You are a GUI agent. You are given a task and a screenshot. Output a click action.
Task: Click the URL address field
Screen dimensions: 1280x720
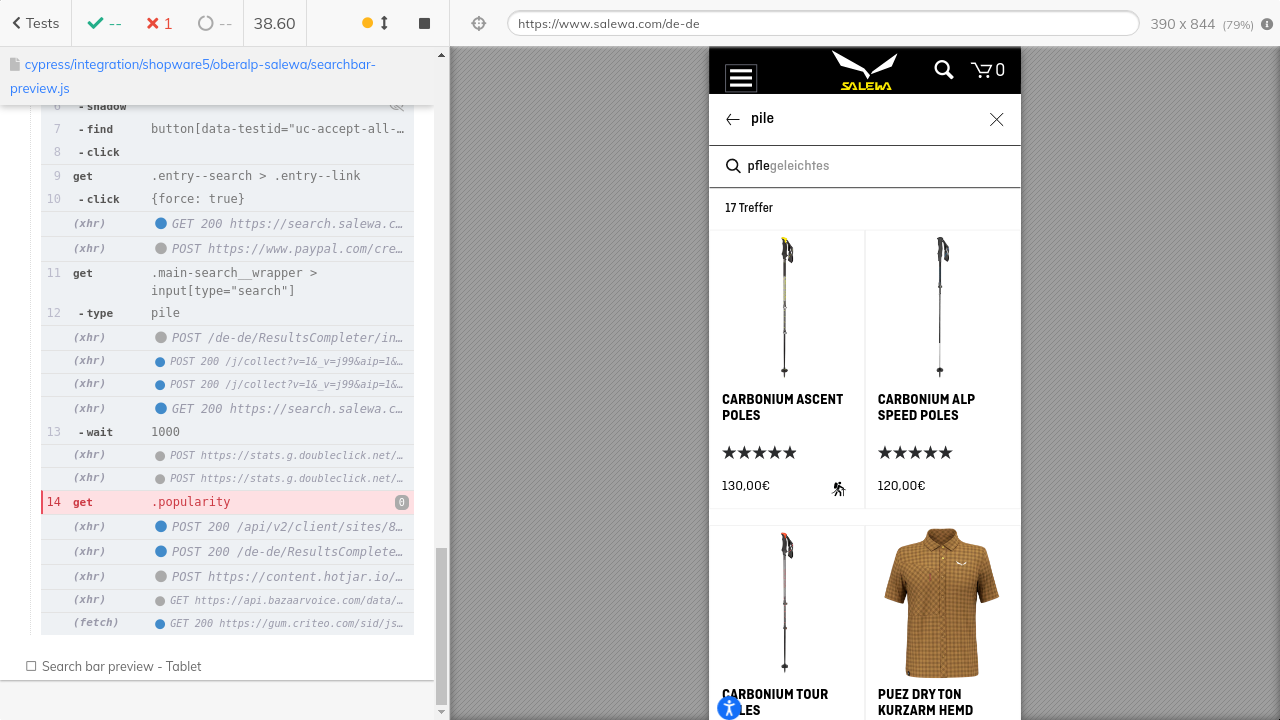point(822,23)
